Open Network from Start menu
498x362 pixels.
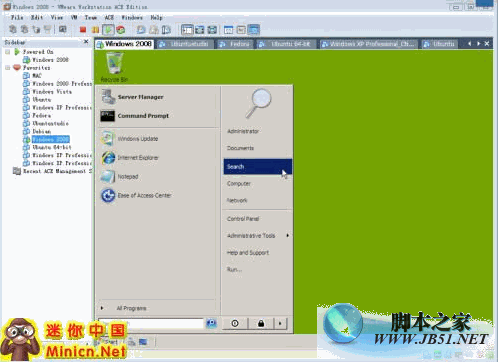pyautogui.click(x=237, y=200)
